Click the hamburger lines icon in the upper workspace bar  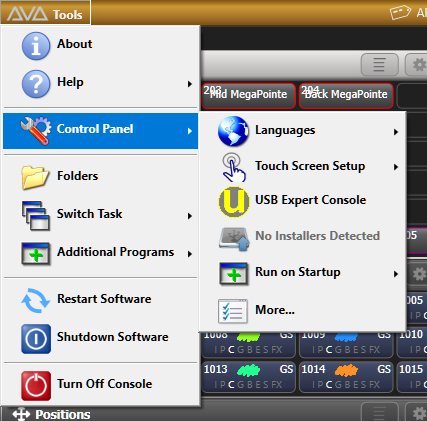click(379, 65)
